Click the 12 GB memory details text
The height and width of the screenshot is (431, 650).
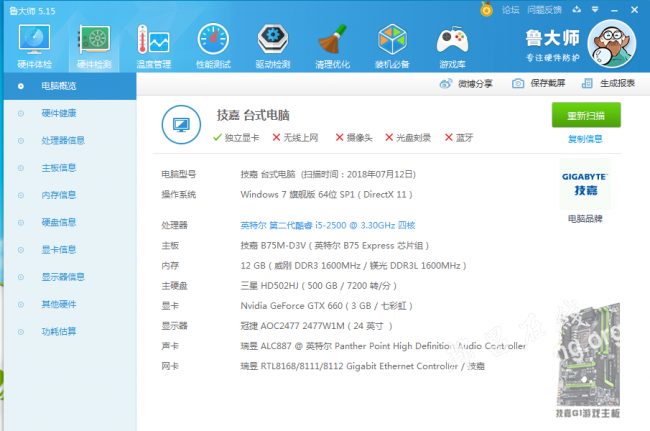(x=354, y=266)
